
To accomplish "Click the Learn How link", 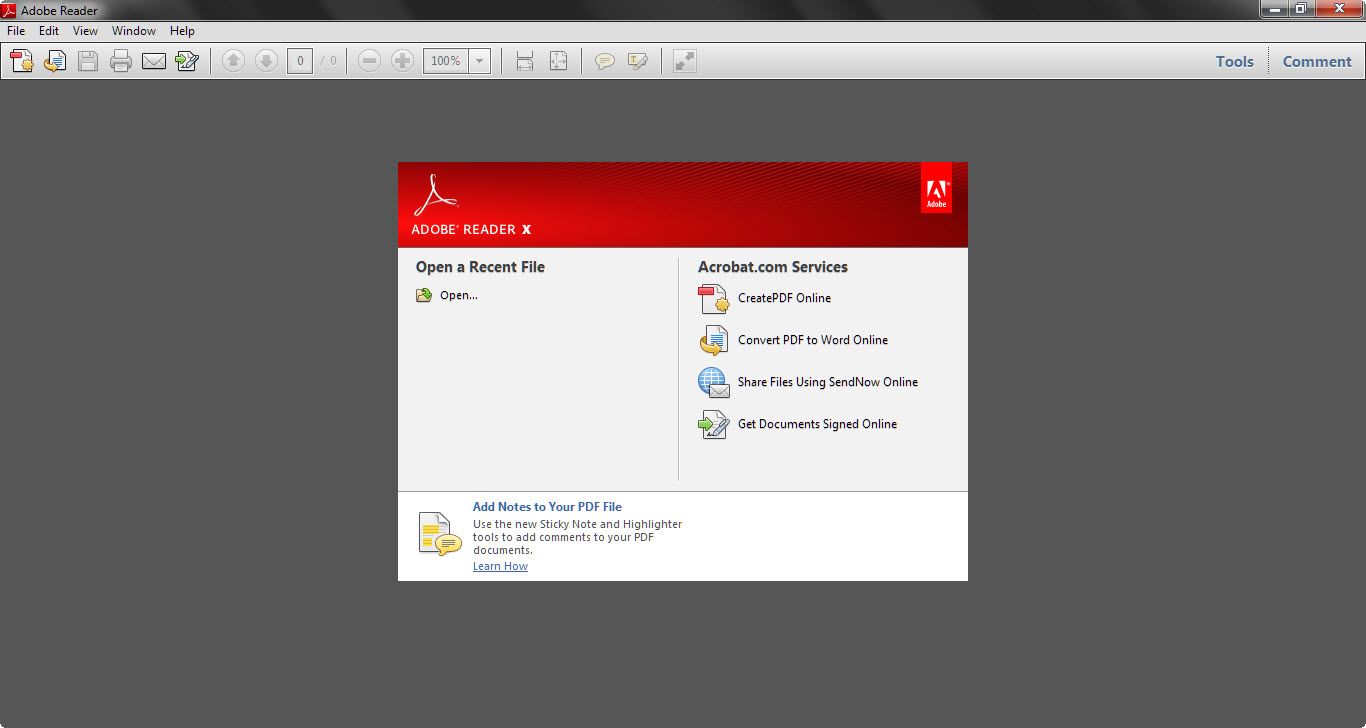I will [x=500, y=566].
